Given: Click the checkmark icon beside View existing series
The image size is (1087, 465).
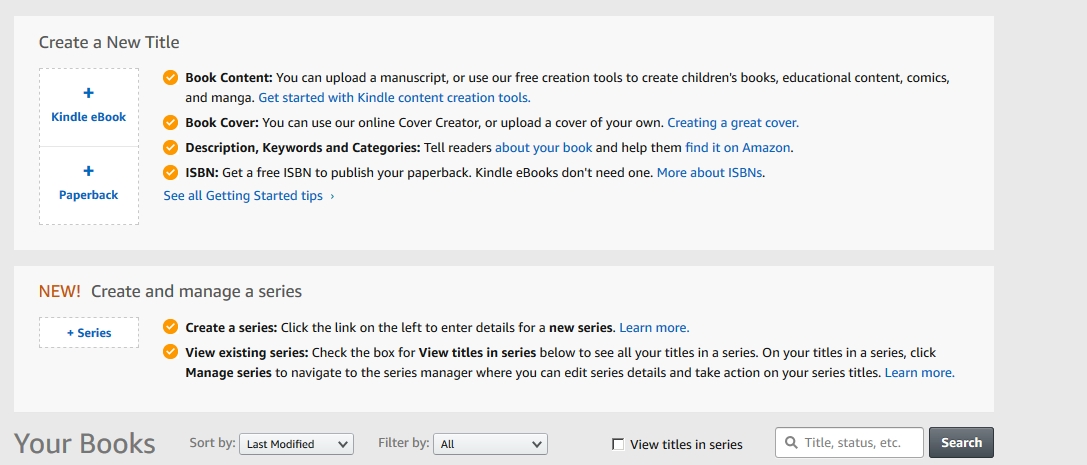Looking at the screenshot, I should coord(170,352).
